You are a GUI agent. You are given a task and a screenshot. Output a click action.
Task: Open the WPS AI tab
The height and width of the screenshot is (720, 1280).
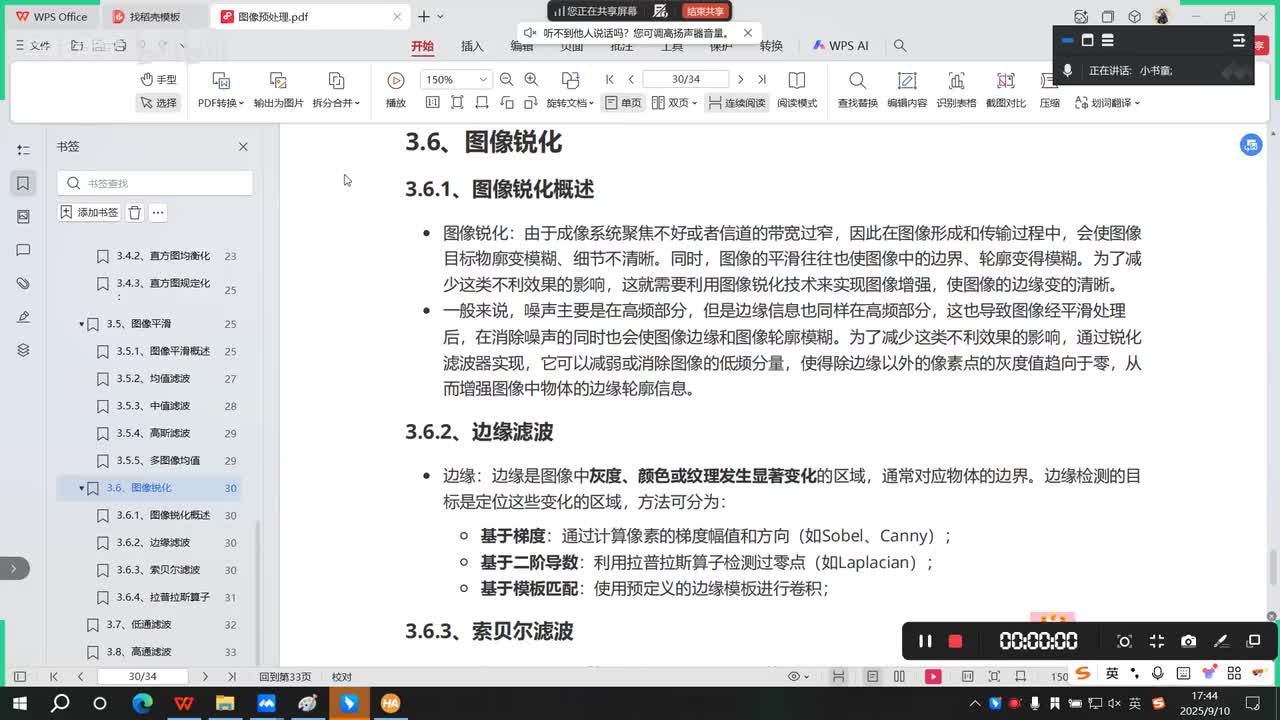tap(840, 46)
